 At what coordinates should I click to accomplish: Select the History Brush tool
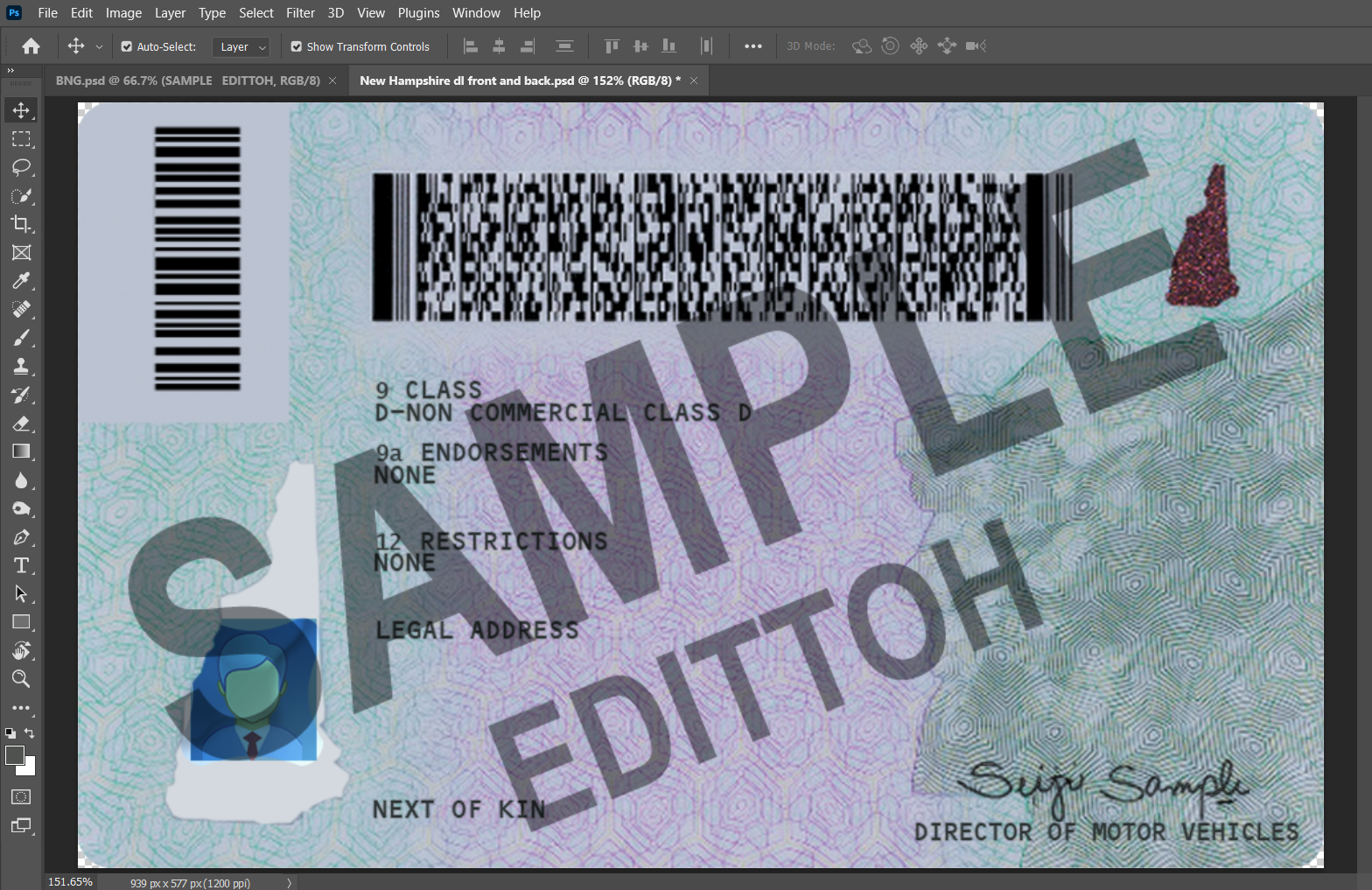tap(21, 395)
